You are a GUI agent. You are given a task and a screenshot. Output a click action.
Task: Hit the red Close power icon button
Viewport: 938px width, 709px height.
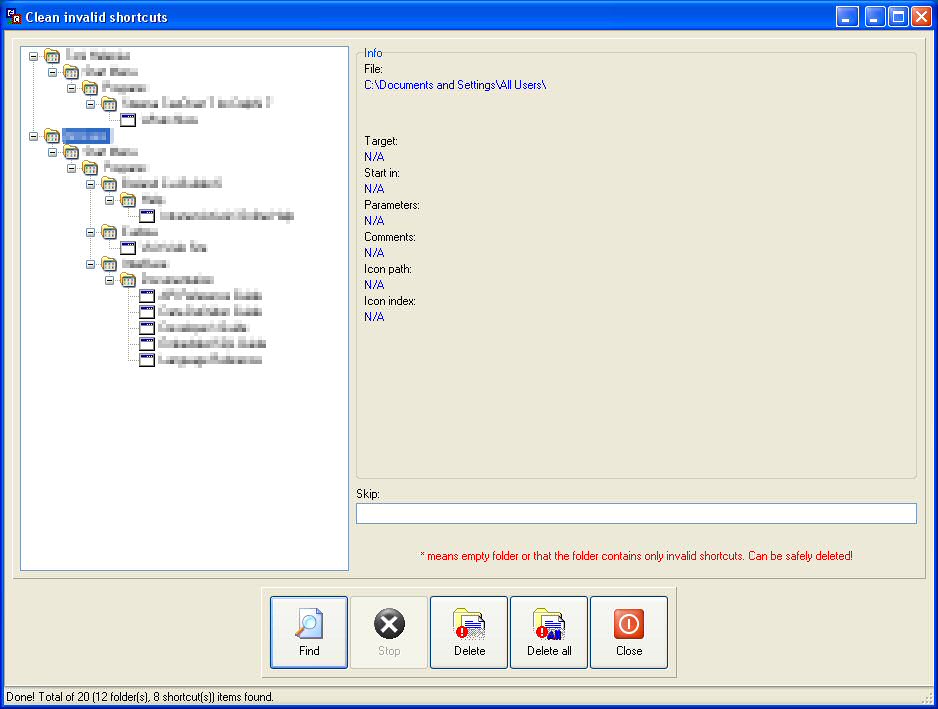[x=629, y=632]
